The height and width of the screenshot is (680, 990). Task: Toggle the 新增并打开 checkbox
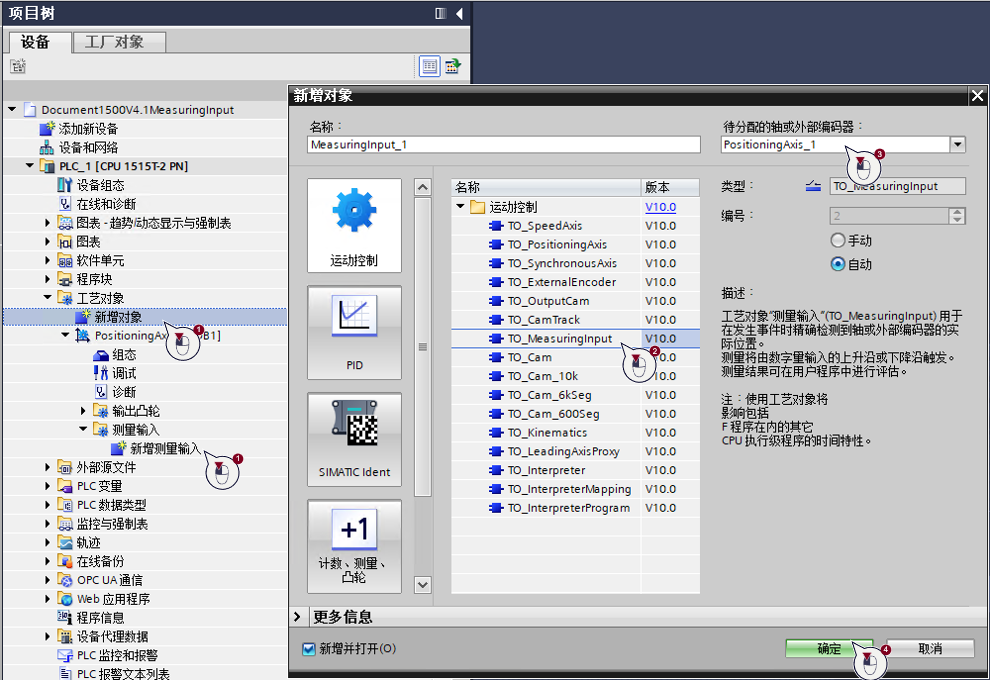coord(309,649)
